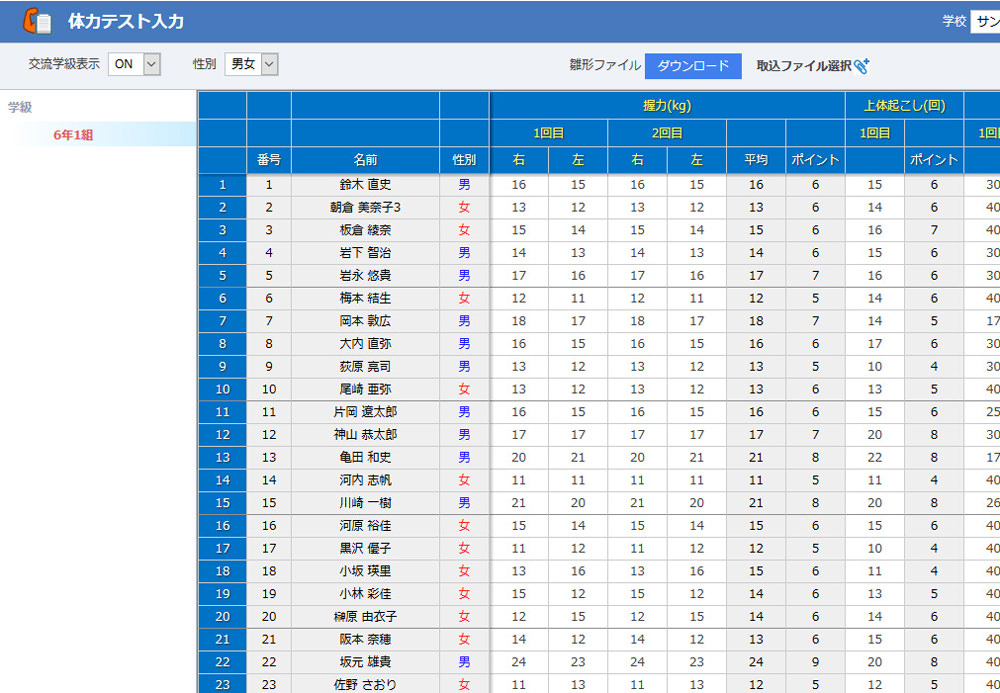Click the app logo icon beside 体力テスト入力

[x=37, y=21]
